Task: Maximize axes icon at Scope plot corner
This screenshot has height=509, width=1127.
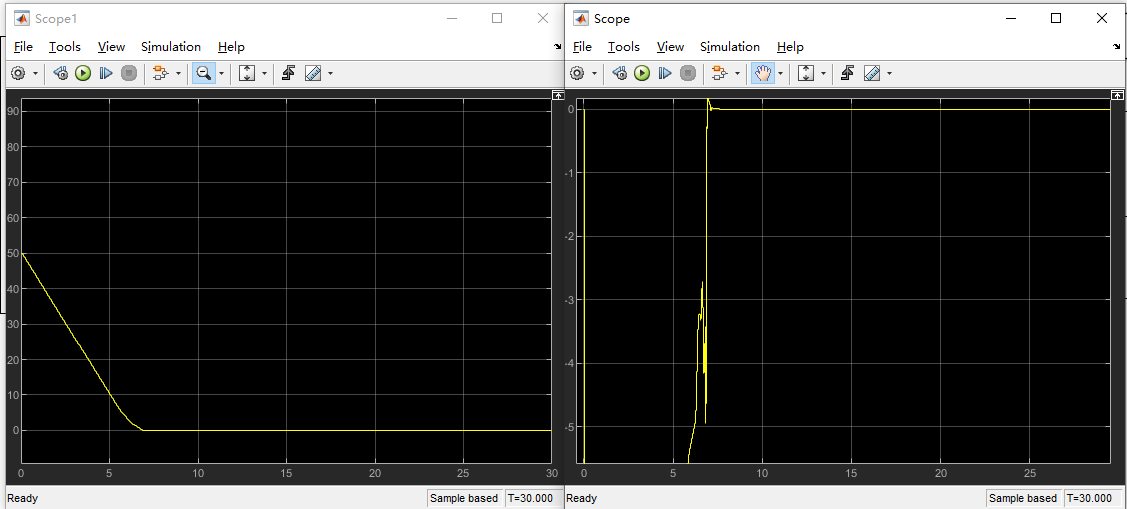Action: pyautogui.click(x=1117, y=95)
